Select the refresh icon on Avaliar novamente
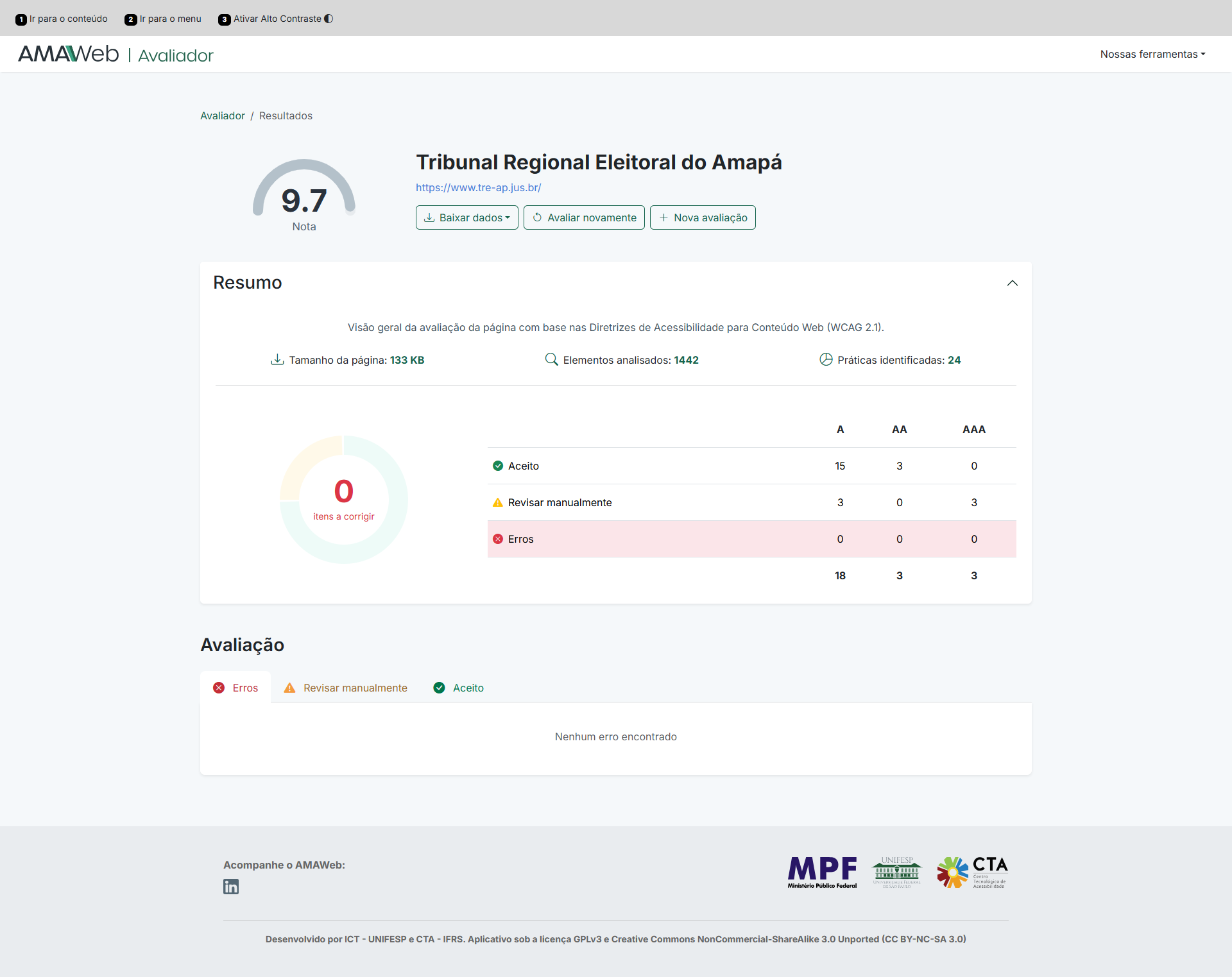 [538, 217]
